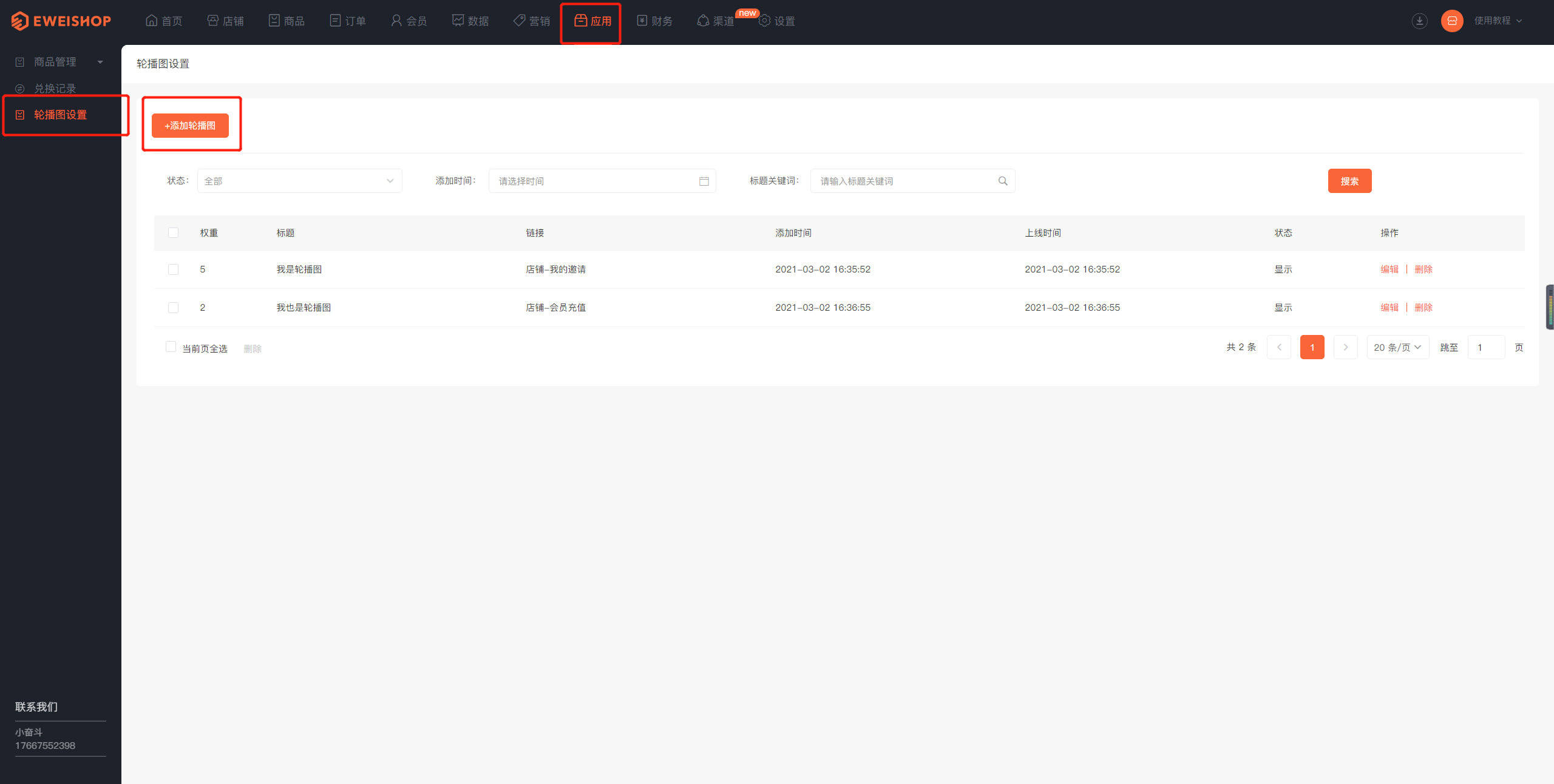
Task: Toggle the table header select-all checkbox
Action: tap(173, 232)
